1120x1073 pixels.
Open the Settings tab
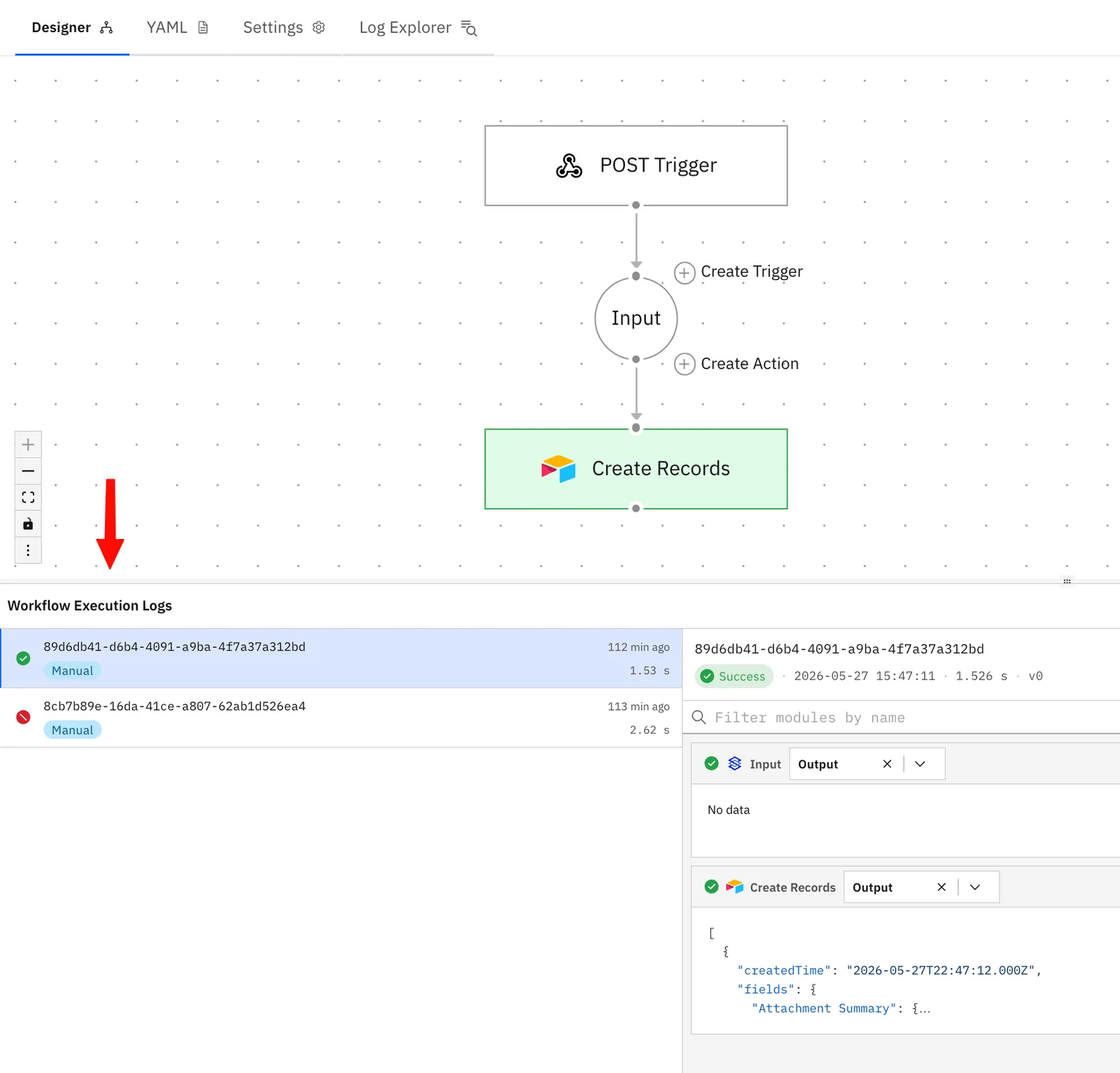click(x=284, y=27)
